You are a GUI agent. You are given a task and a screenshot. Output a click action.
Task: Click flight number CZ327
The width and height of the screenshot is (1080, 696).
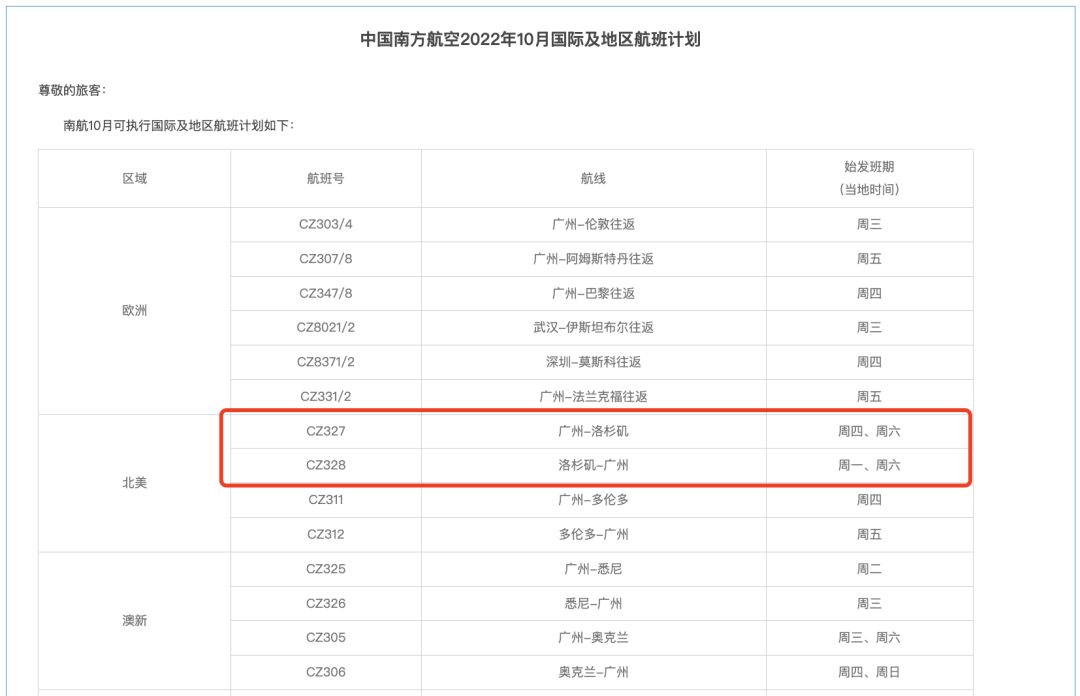pyautogui.click(x=326, y=431)
